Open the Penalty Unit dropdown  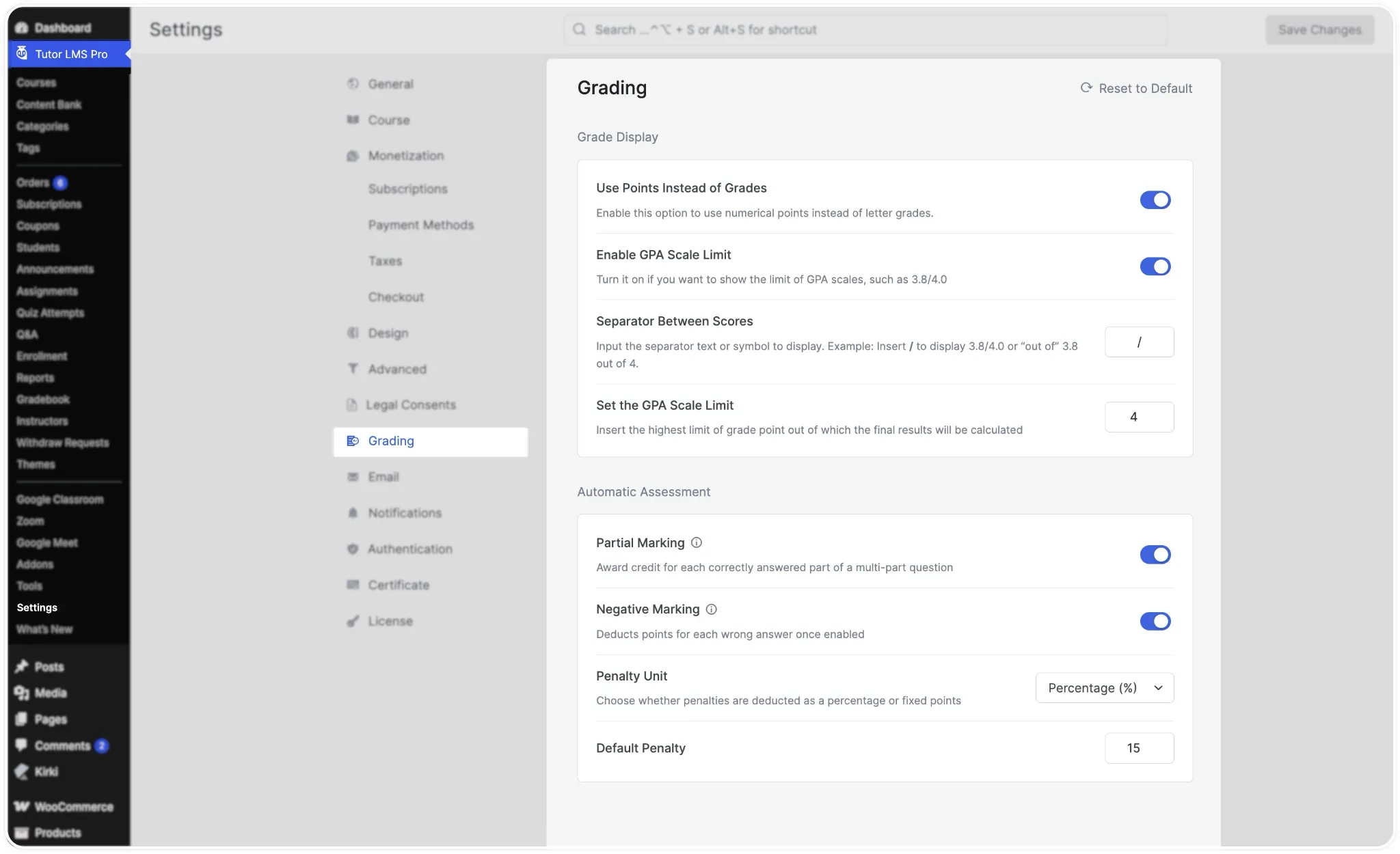click(1105, 688)
